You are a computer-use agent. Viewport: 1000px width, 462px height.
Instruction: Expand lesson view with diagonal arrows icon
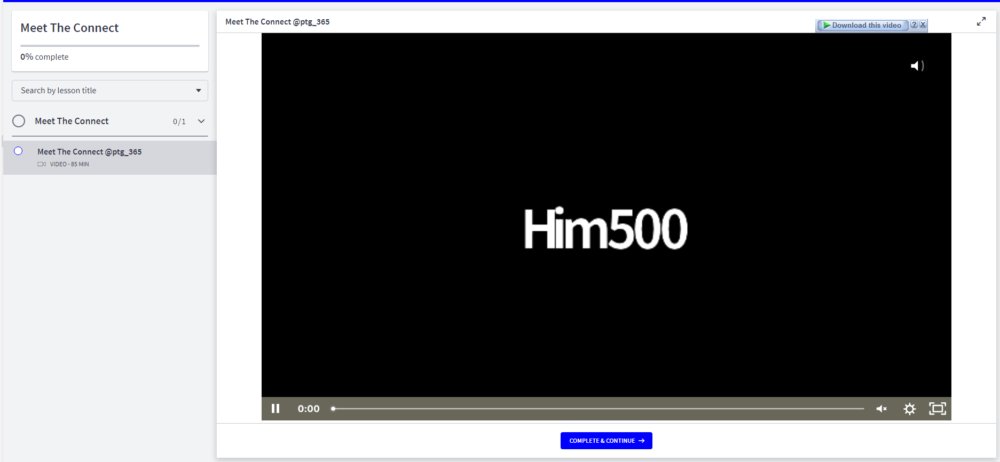coord(981,22)
